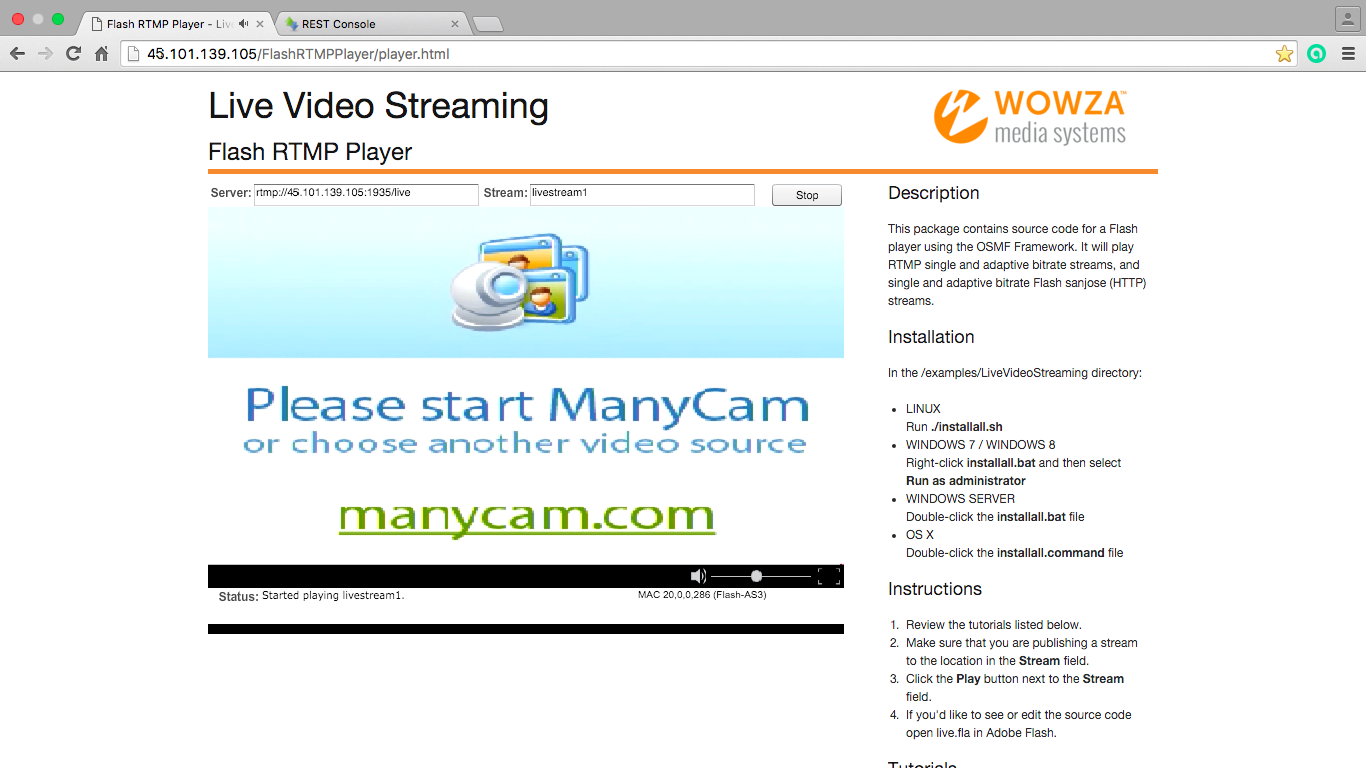Adjust the player volume slider
The image size is (1366, 768).
point(761,576)
